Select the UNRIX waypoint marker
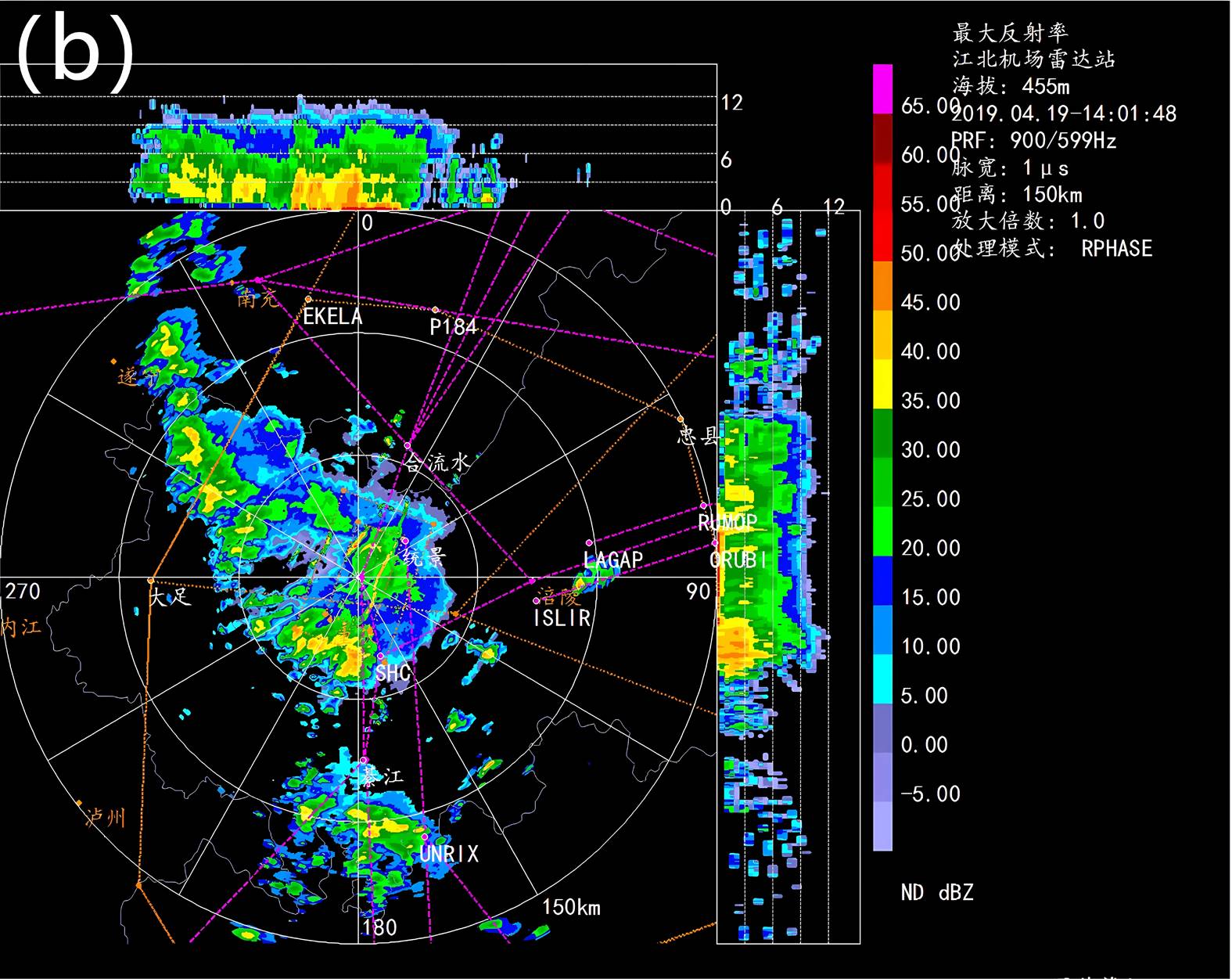 [425, 837]
